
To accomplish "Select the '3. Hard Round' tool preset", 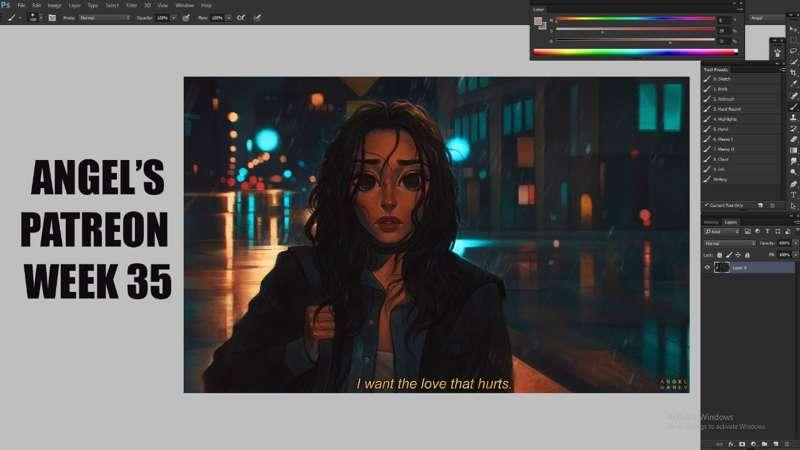I will click(741, 109).
